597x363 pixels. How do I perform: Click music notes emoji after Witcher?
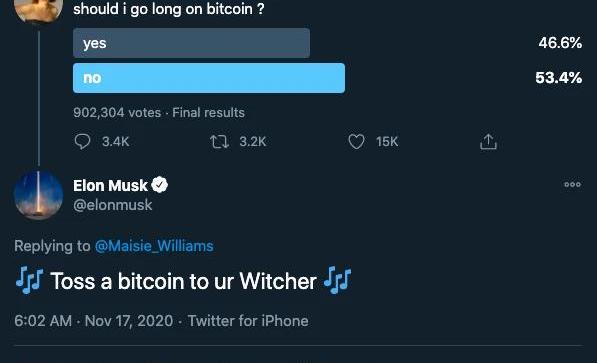click(337, 280)
